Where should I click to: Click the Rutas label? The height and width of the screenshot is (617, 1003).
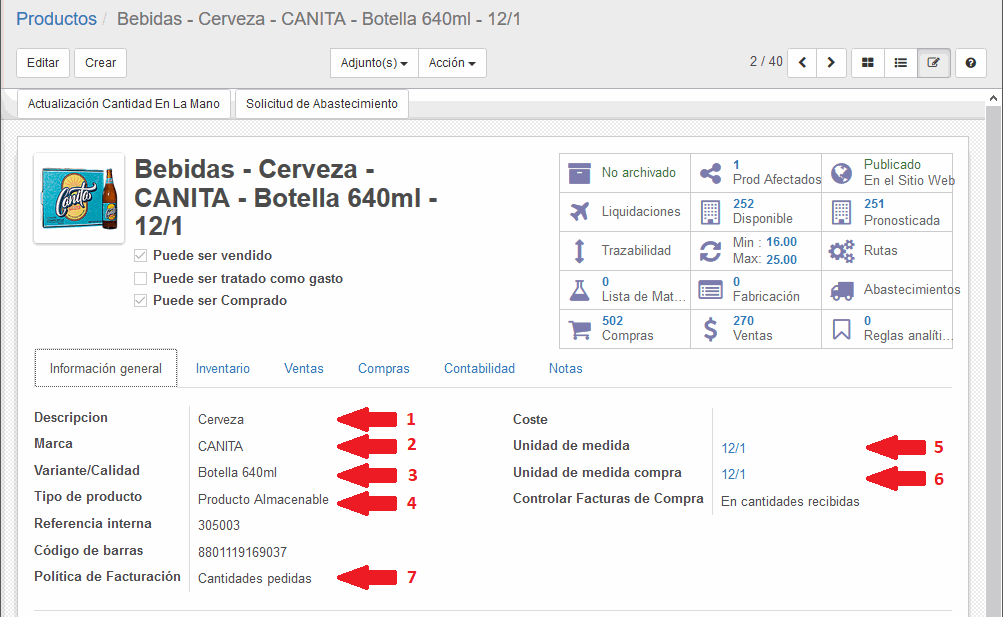(880, 251)
